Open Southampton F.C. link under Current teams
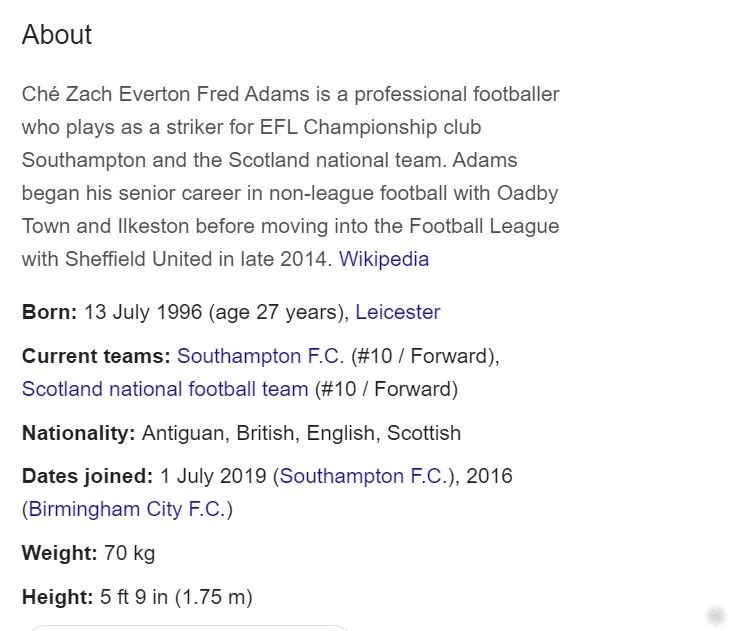Viewport: 729px width, 631px height. point(260,356)
